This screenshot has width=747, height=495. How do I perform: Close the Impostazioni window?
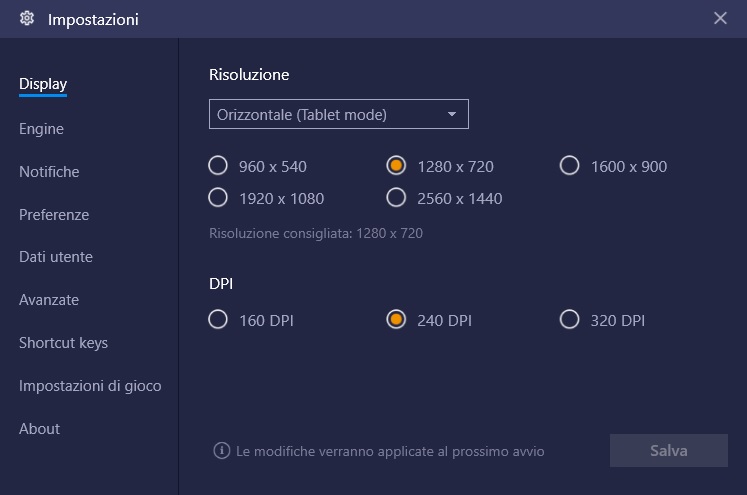point(720,18)
